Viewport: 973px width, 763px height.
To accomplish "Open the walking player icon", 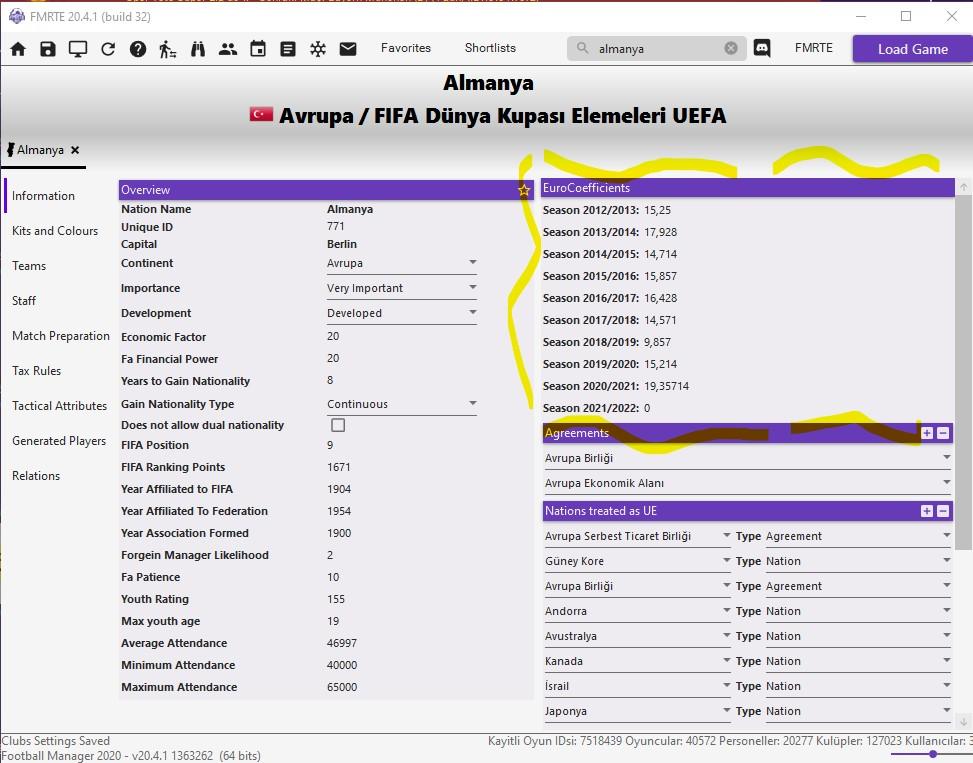I will [x=168, y=49].
